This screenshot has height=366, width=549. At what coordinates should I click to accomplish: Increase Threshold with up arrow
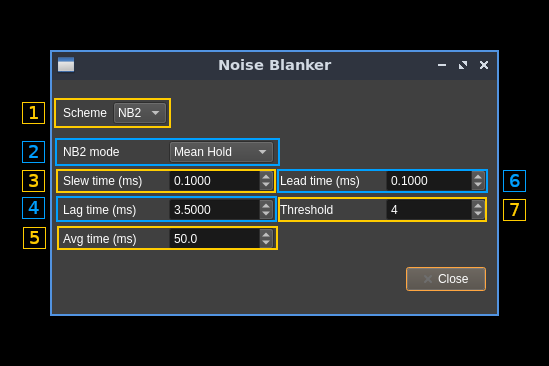click(x=478, y=206)
